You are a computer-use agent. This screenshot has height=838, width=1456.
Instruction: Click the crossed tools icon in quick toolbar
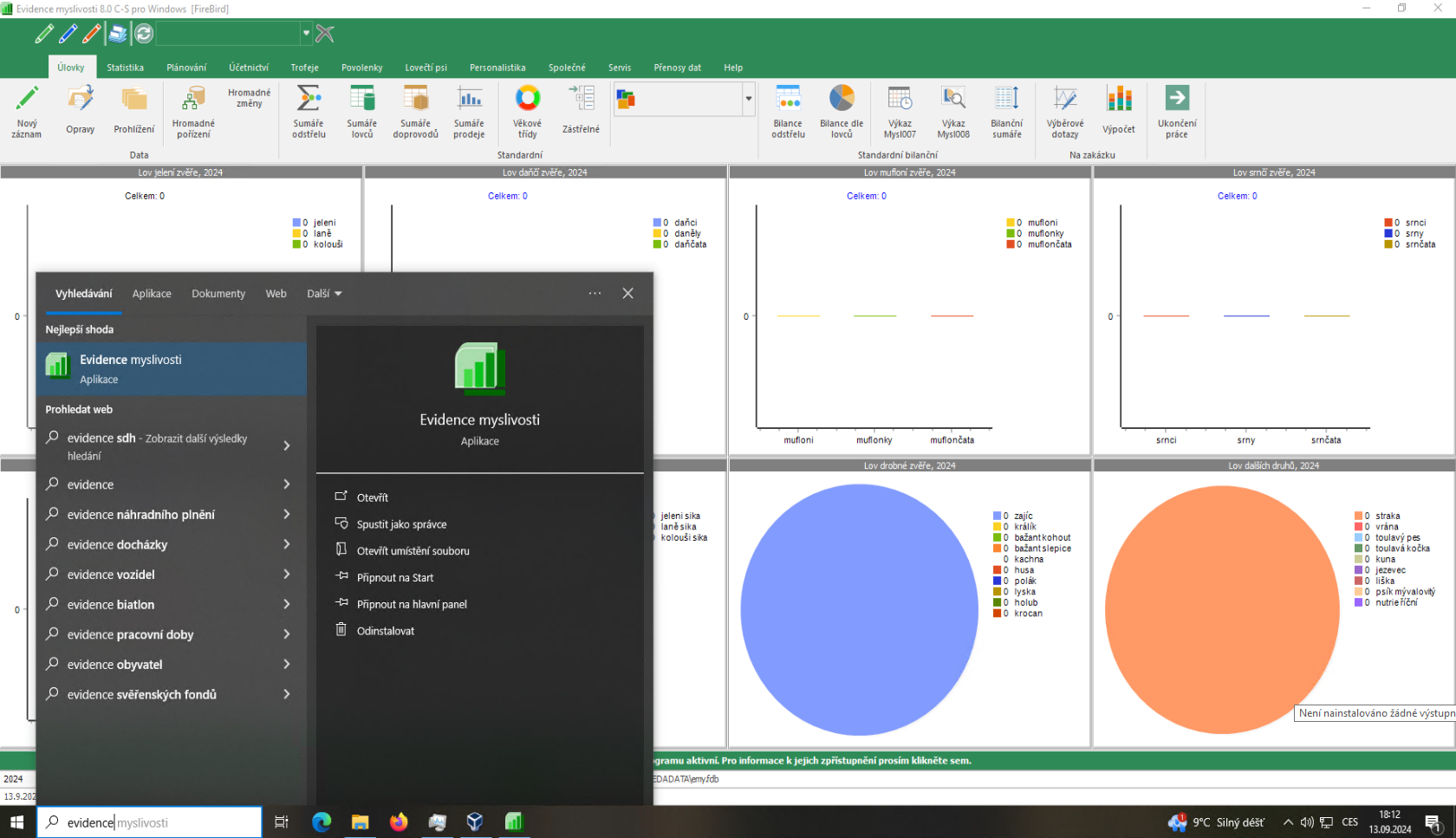(325, 34)
